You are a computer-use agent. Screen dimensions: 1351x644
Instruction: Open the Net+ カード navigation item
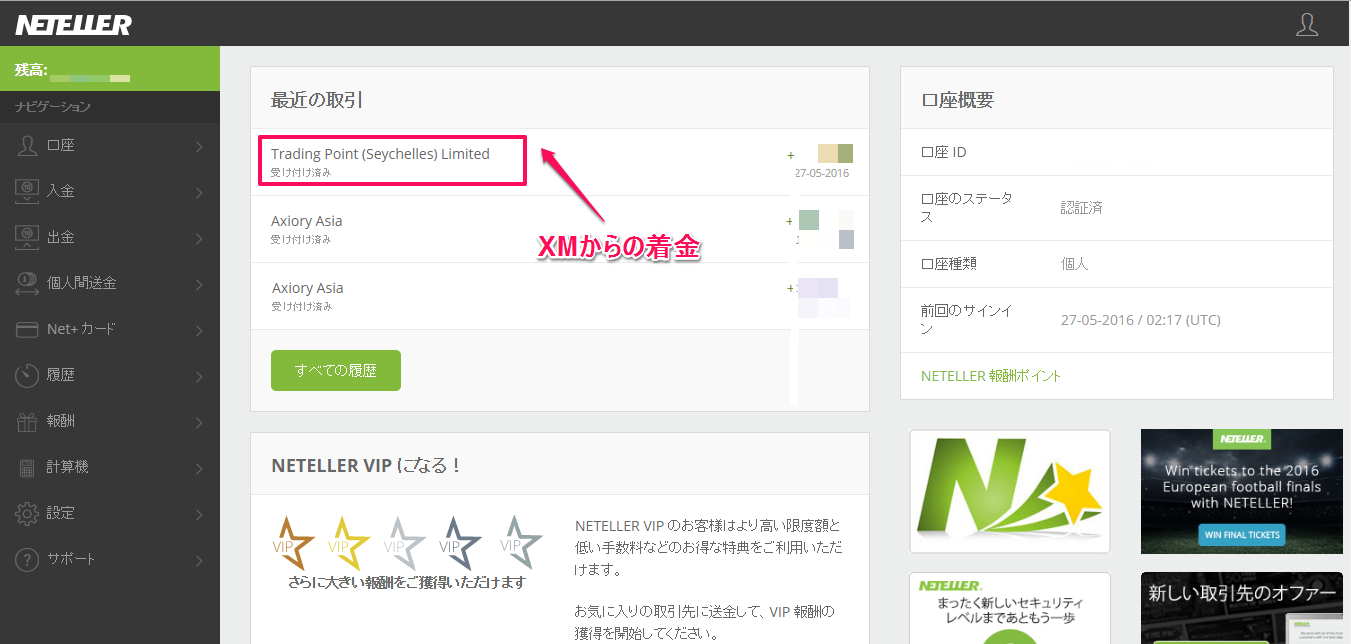click(x=110, y=329)
